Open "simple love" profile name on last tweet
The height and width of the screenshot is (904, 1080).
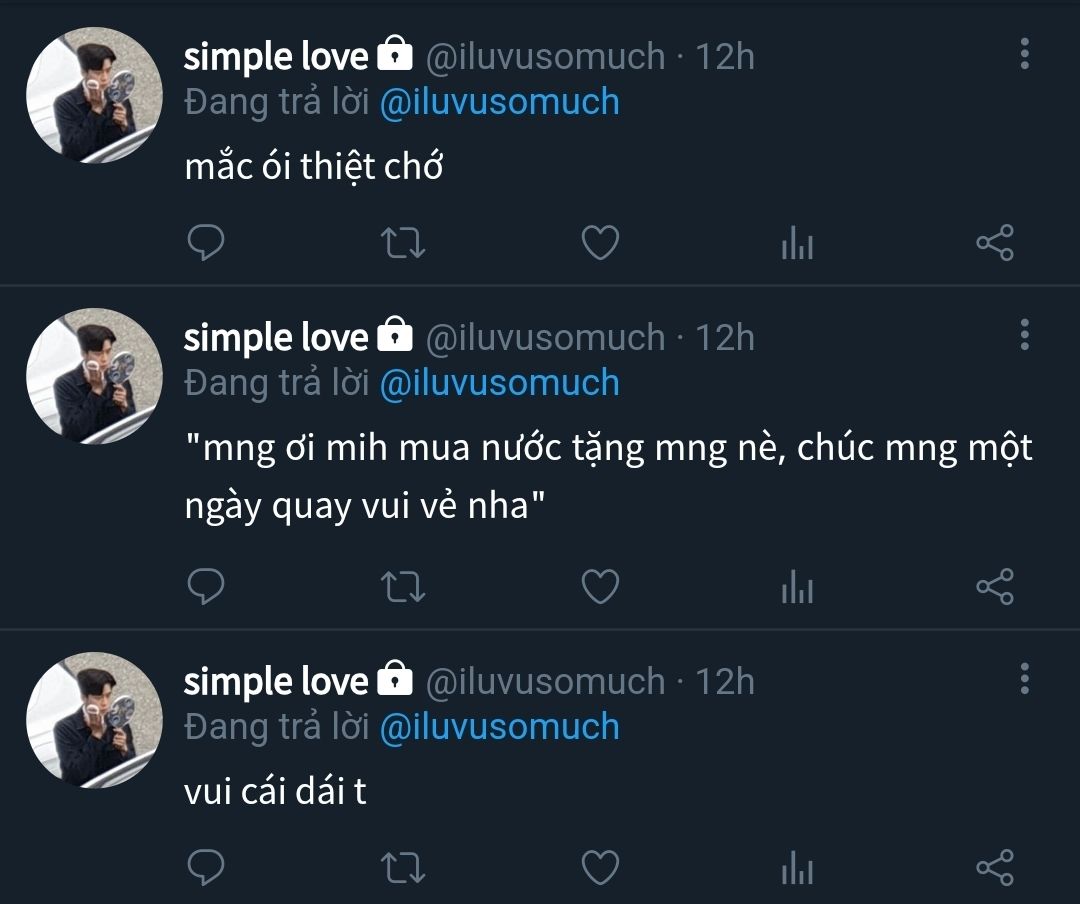(x=276, y=681)
